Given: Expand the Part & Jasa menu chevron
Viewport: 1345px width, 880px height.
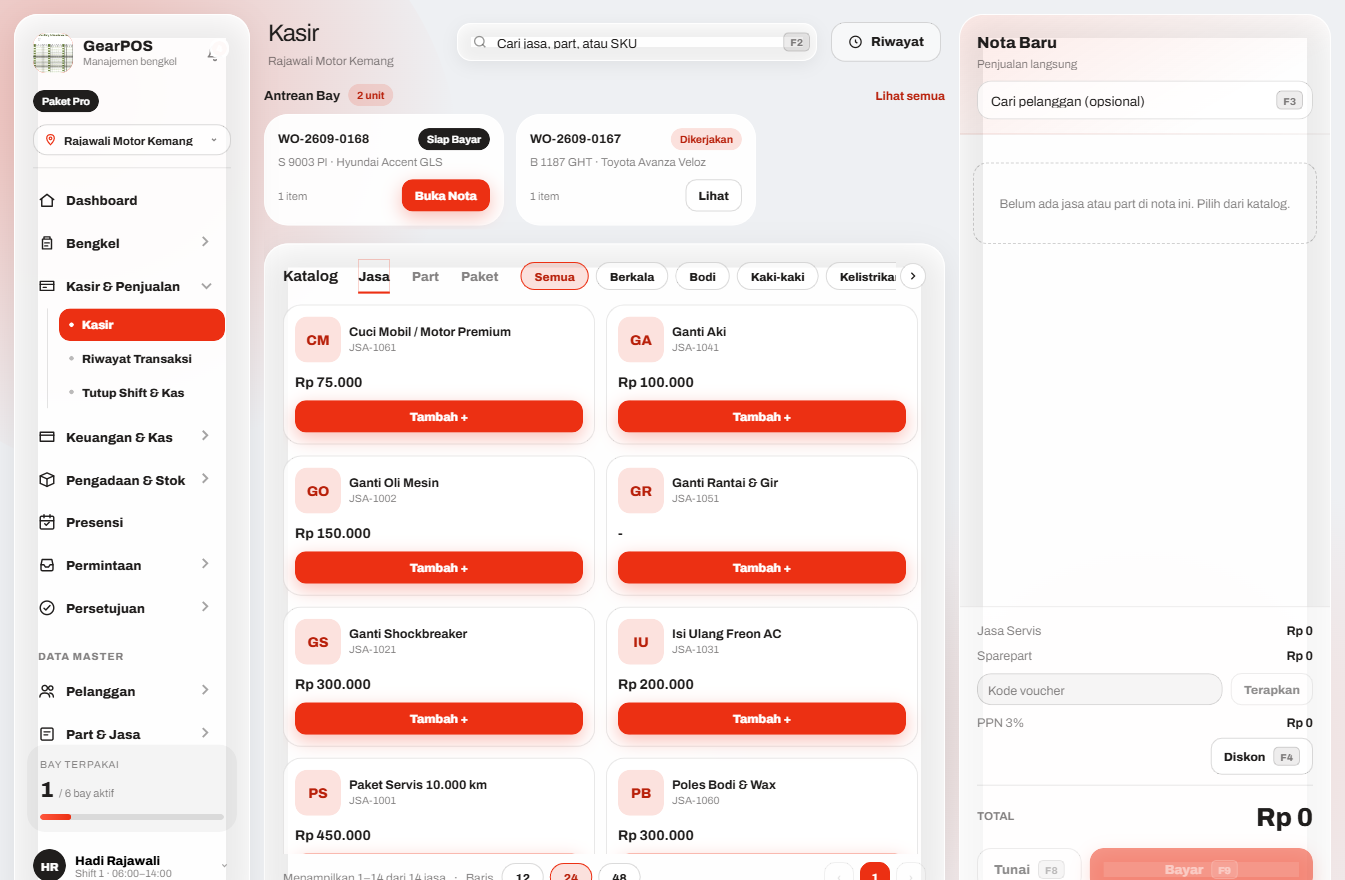Looking at the screenshot, I should click(205, 733).
